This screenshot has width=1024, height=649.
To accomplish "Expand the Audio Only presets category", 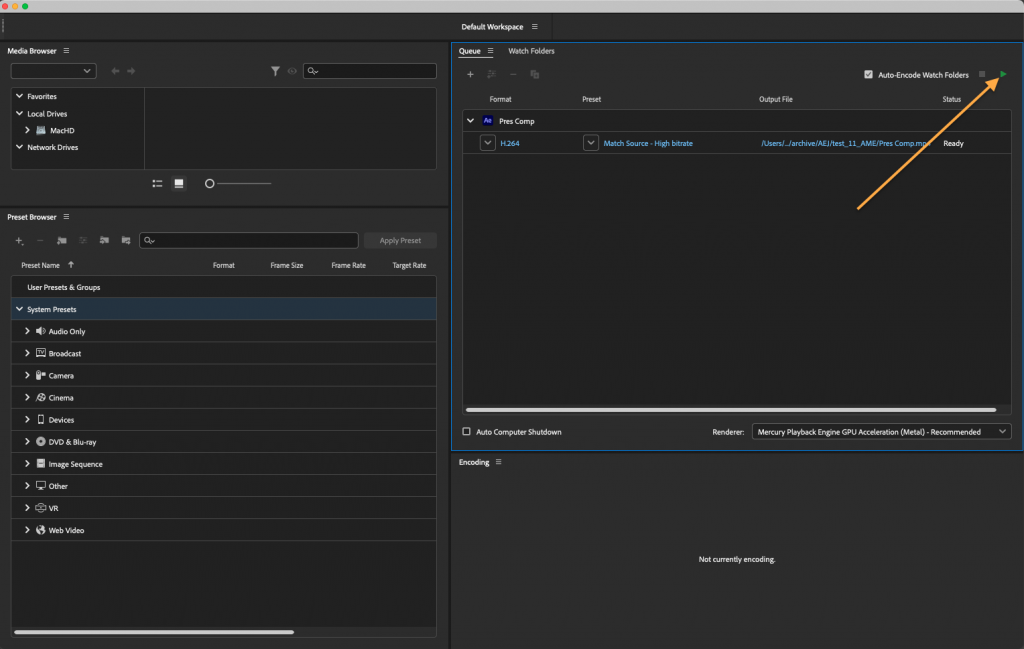I will pos(27,331).
